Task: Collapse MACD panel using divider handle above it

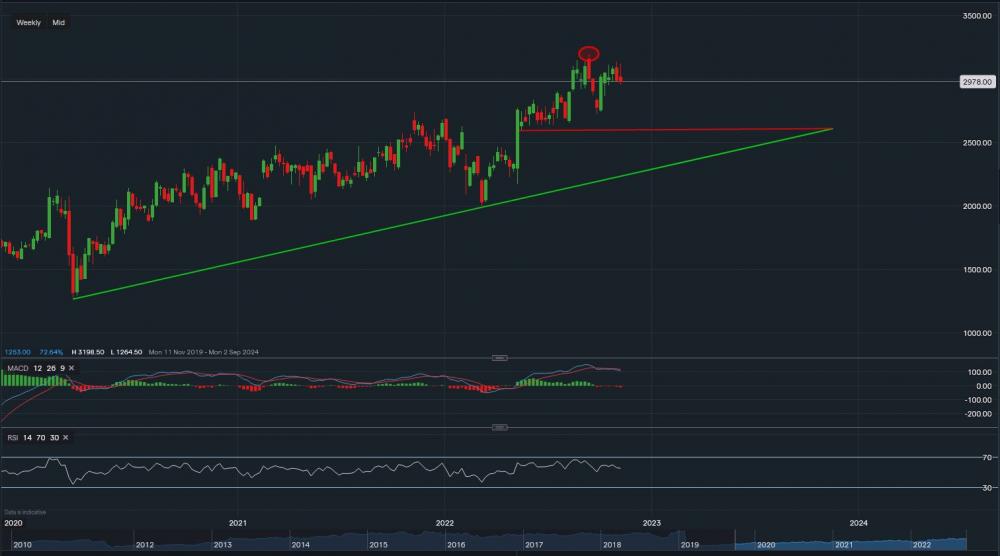Action: click(x=500, y=358)
